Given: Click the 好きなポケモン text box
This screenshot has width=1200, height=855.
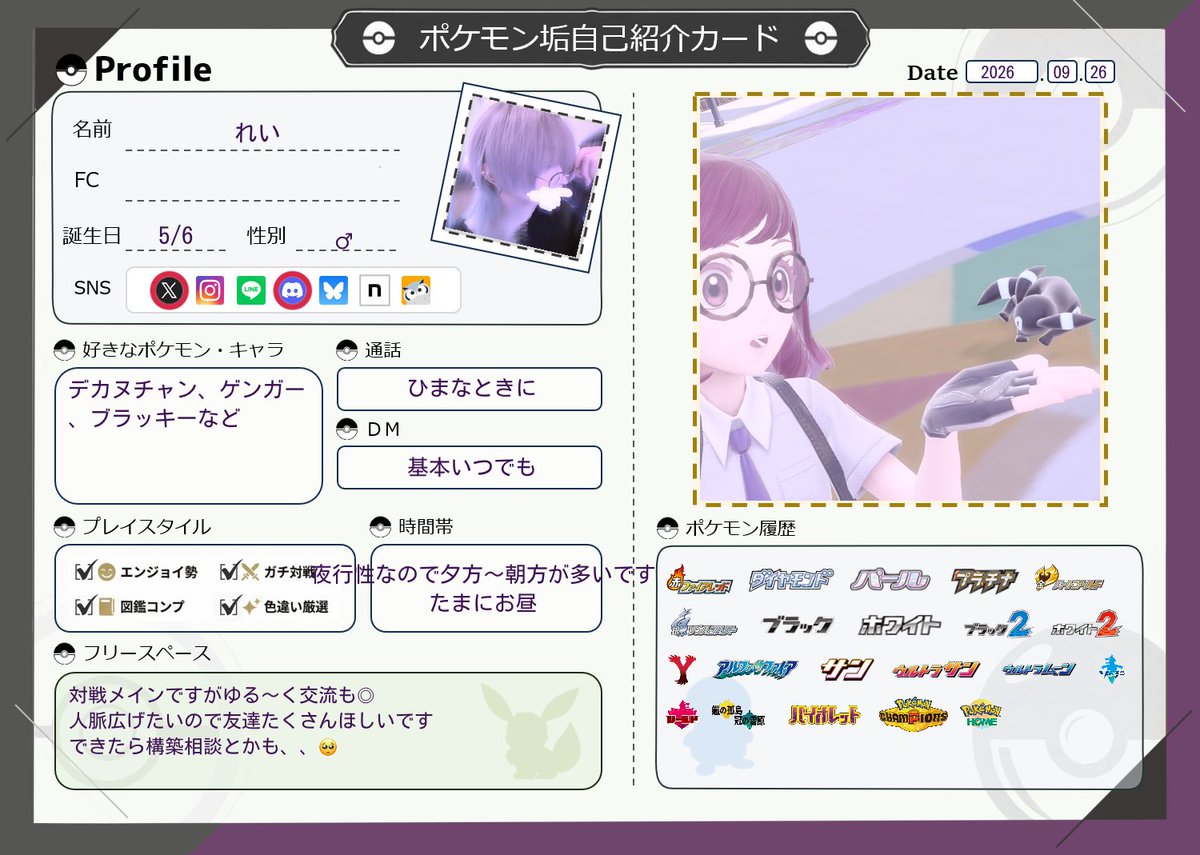Looking at the screenshot, I should point(188,435).
